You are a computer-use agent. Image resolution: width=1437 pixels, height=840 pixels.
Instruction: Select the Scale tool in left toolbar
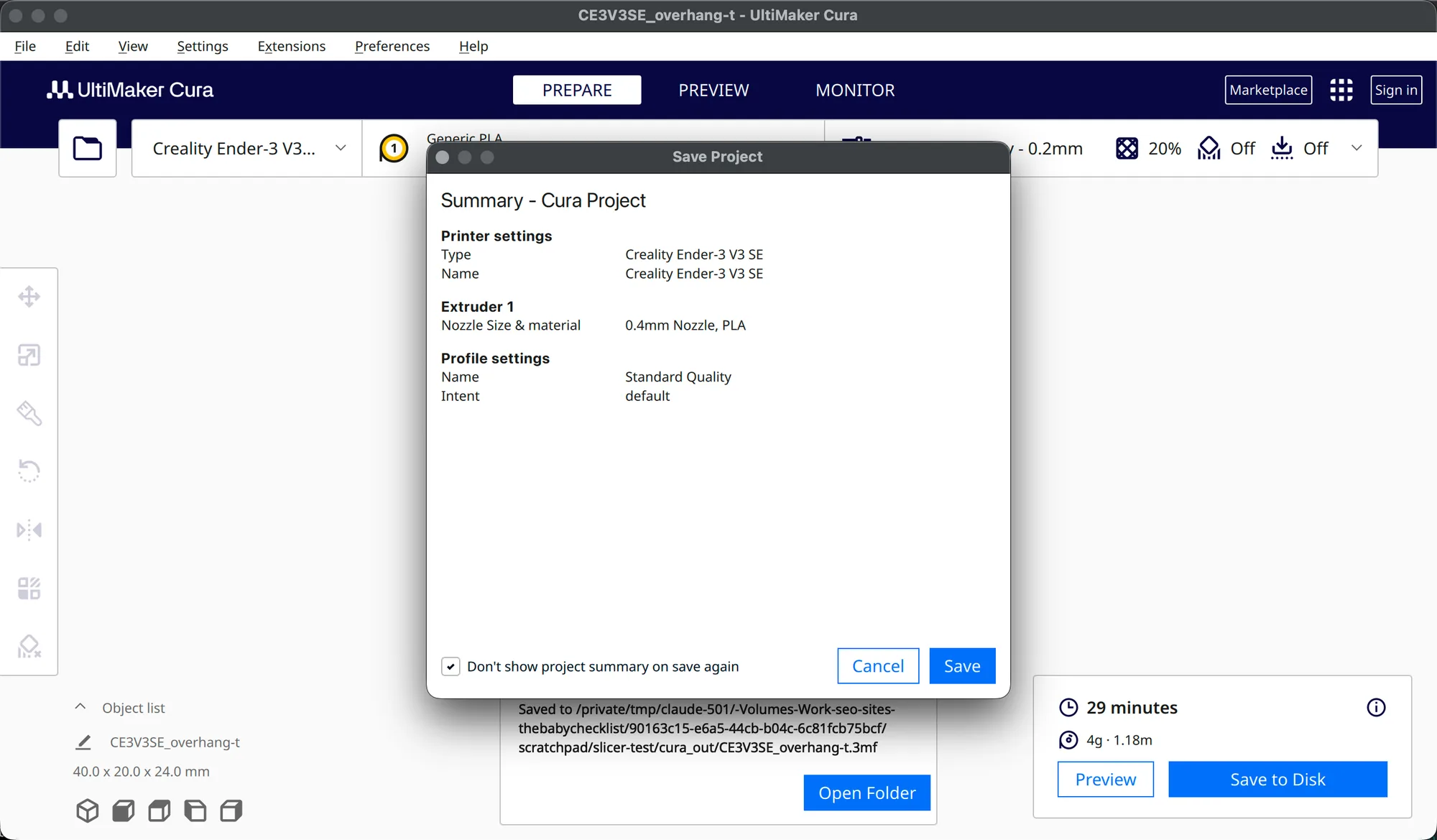point(29,355)
